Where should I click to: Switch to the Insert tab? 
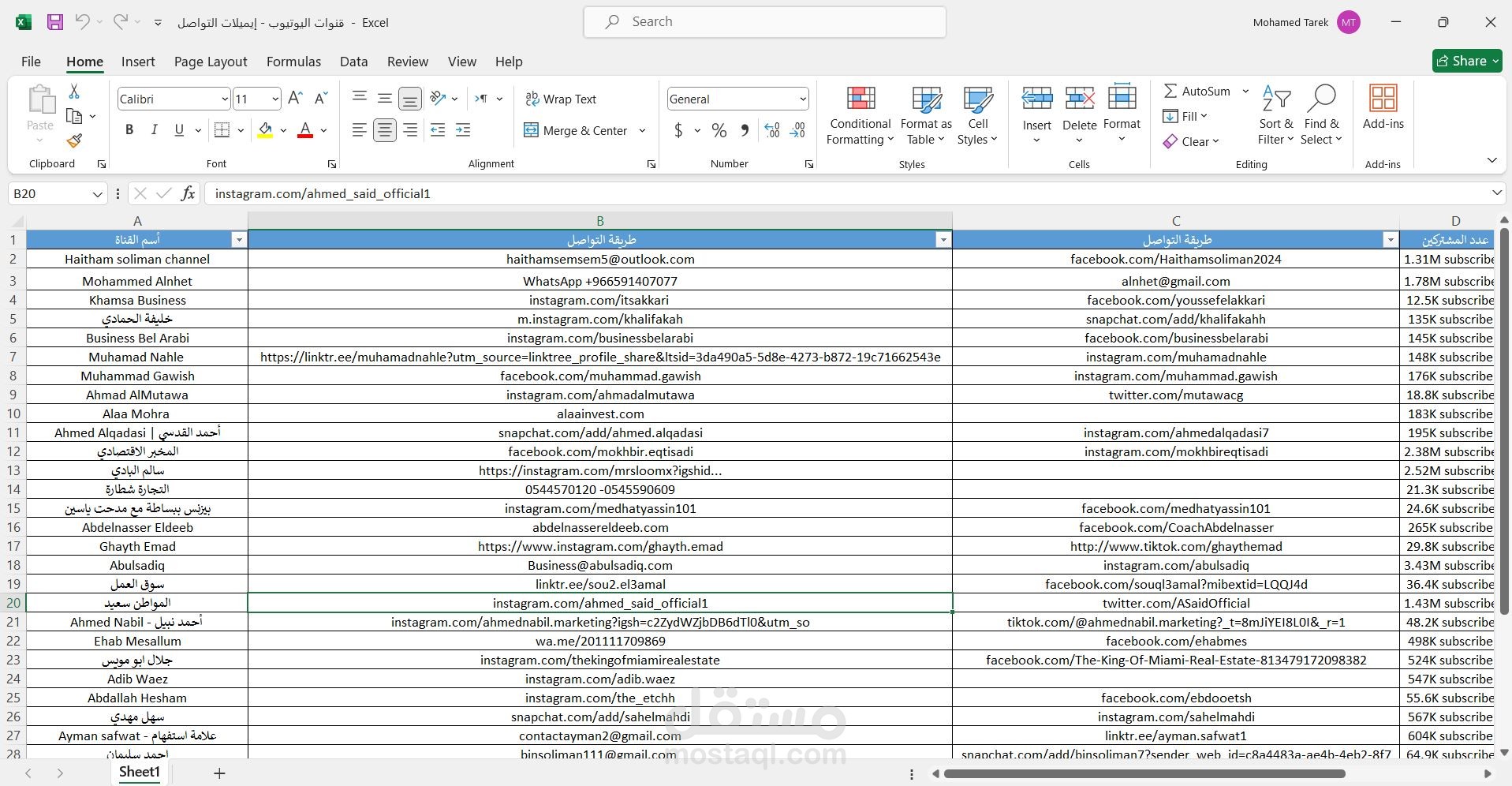[x=138, y=62]
